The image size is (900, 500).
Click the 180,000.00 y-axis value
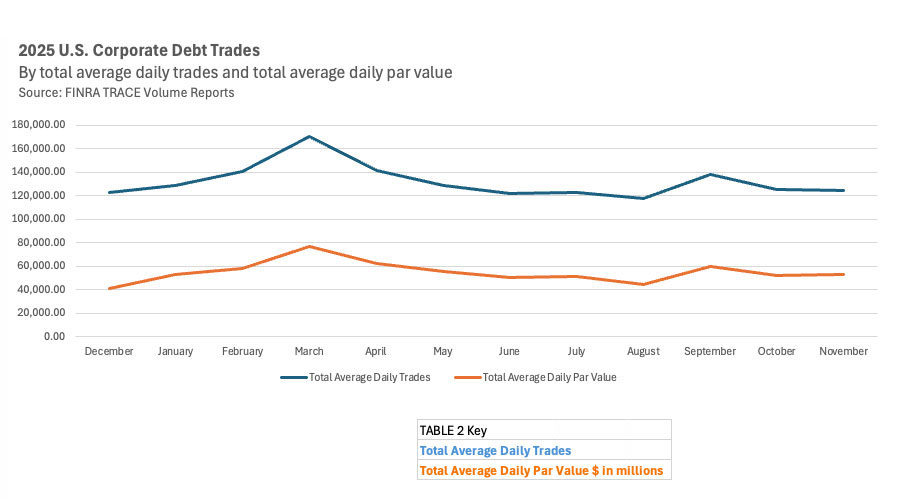pyautogui.click(x=37, y=125)
